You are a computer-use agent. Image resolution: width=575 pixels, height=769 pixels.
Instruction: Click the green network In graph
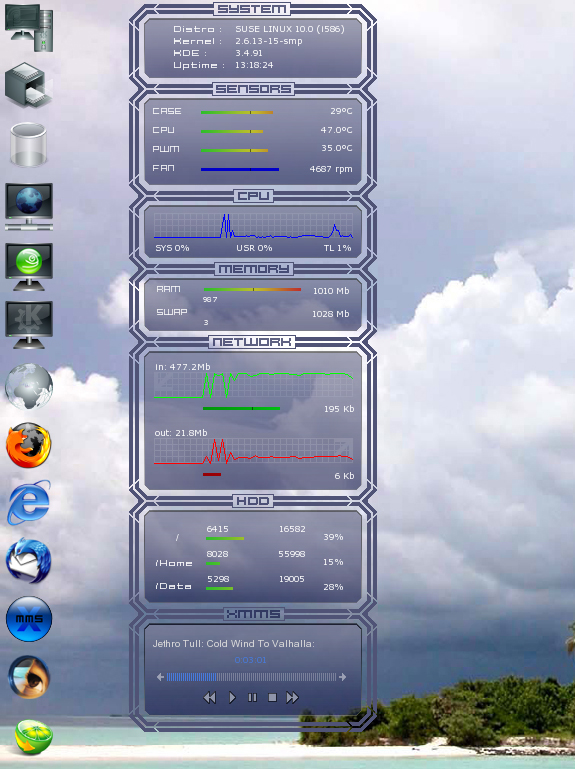(253, 385)
